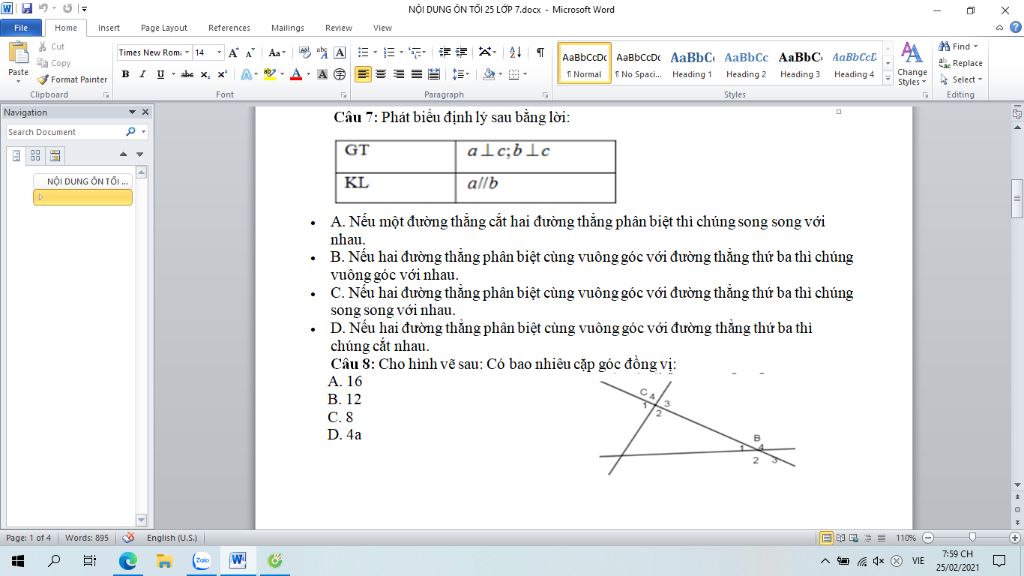Click the Borders icon
Image resolution: width=1024 pixels, height=576 pixels.
click(514, 74)
